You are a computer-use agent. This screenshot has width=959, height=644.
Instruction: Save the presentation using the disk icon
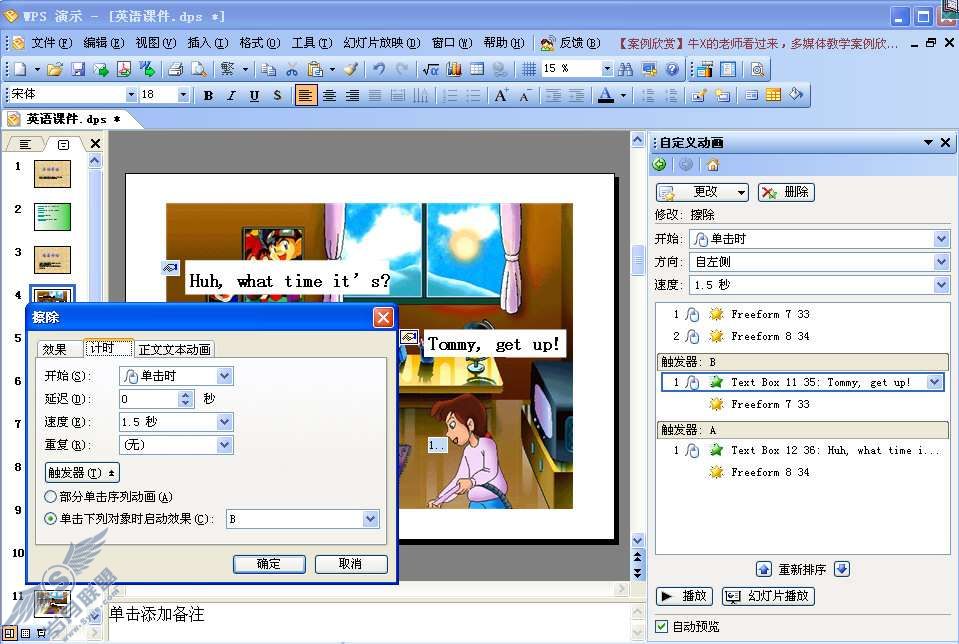click(x=78, y=69)
